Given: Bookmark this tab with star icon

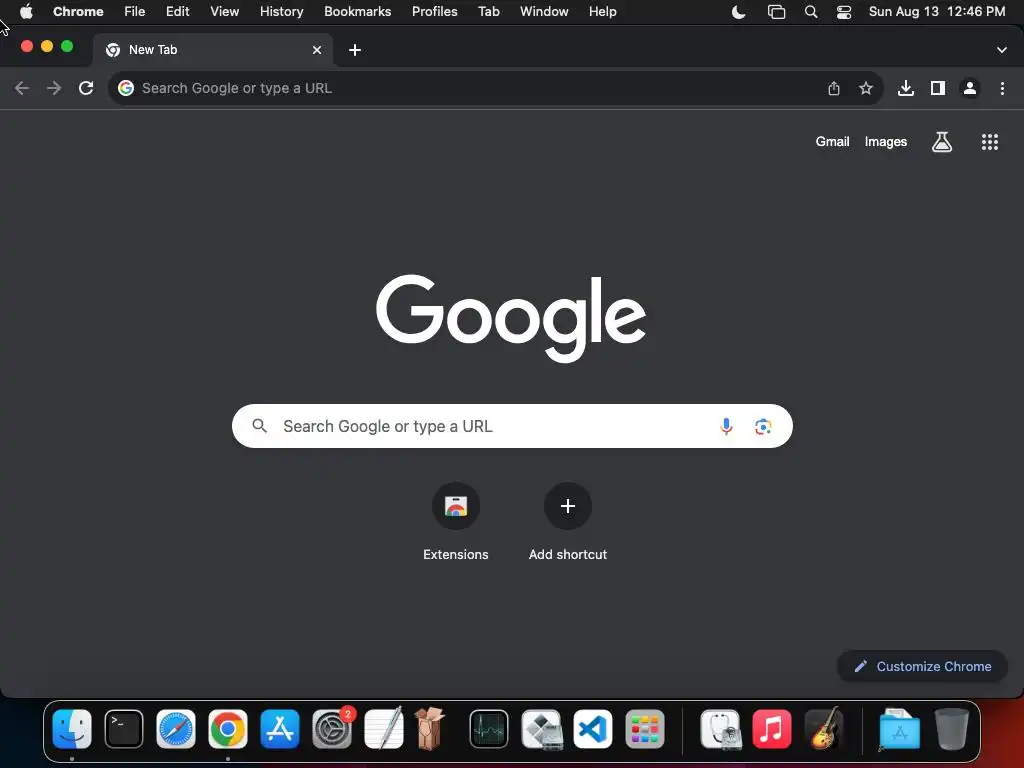Looking at the screenshot, I should click(866, 88).
